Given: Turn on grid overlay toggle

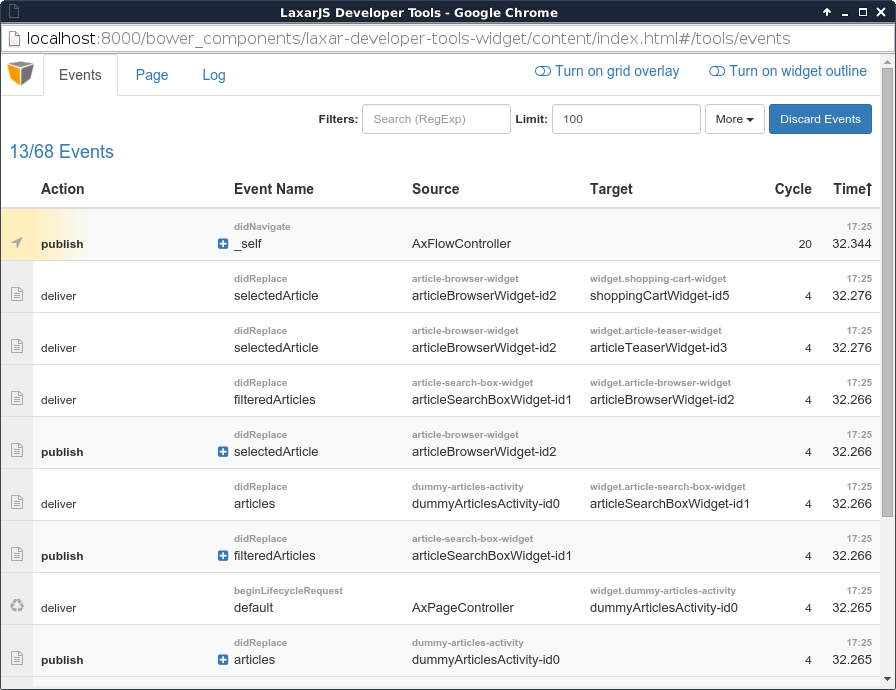Looking at the screenshot, I should 607,71.
